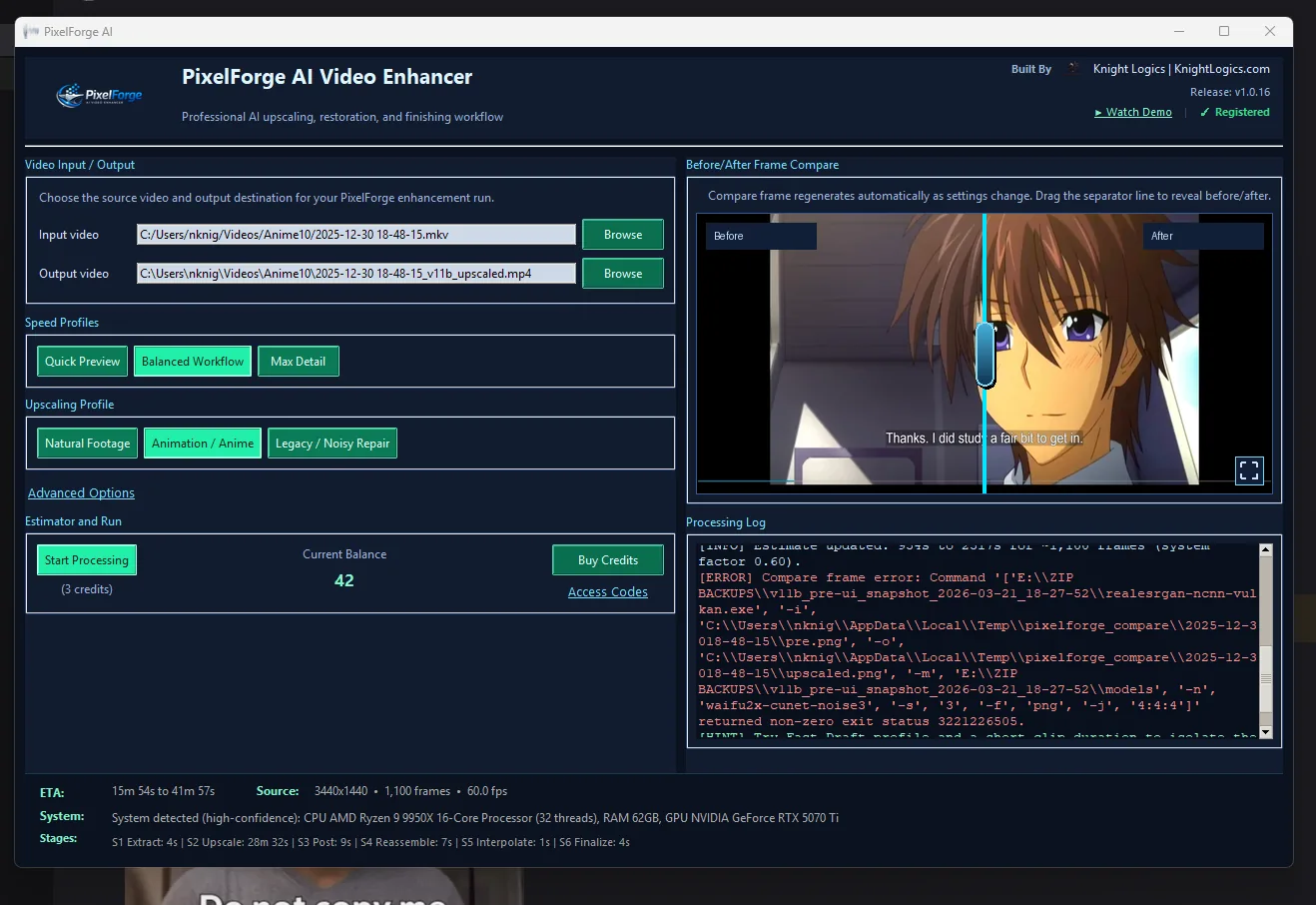
Task: Click Start Processing button
Action: (x=87, y=560)
